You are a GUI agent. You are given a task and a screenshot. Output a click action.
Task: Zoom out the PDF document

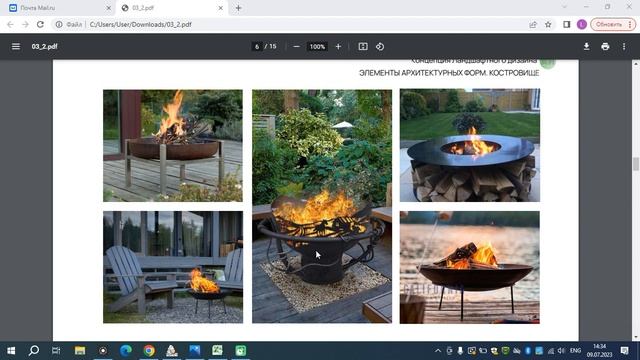[297, 47]
